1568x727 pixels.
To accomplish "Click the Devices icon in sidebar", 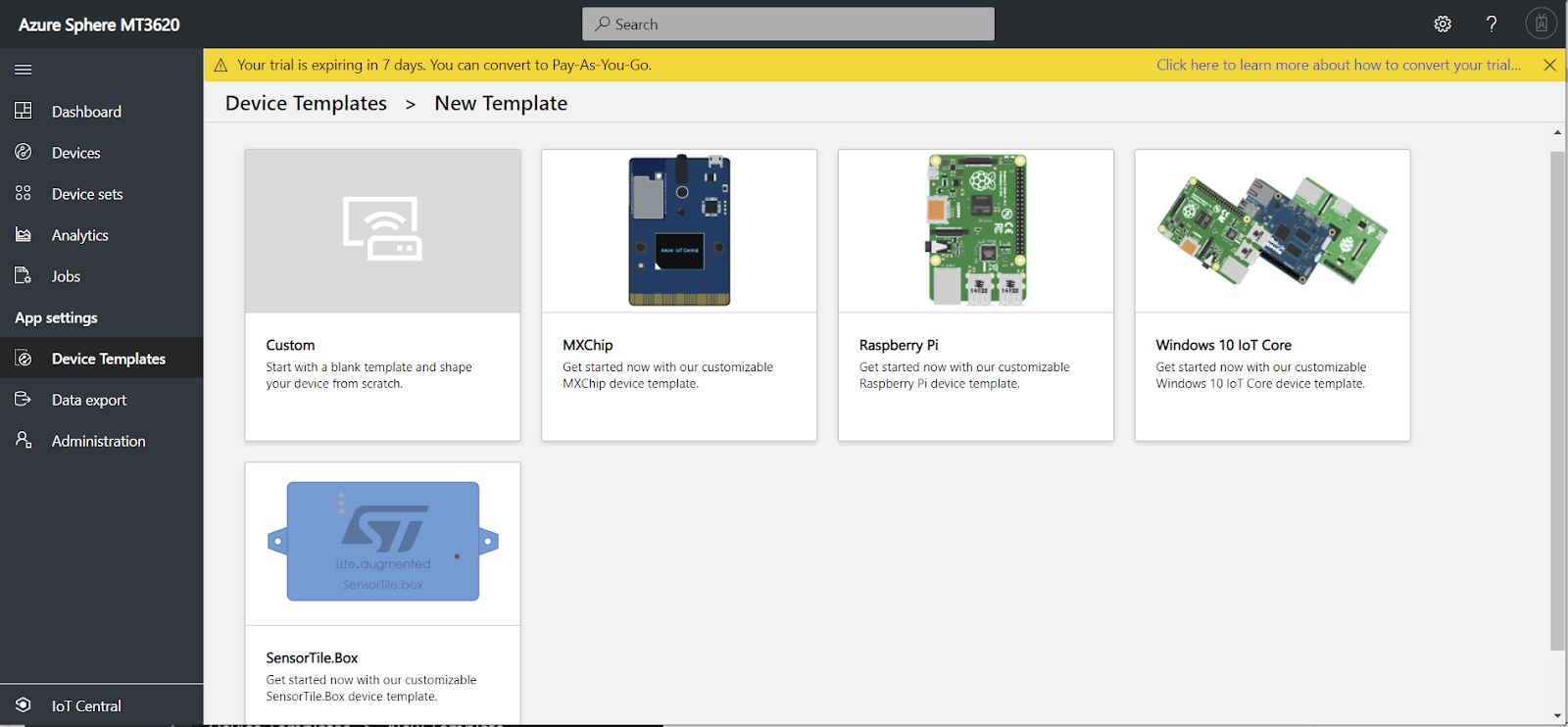I will (x=24, y=152).
